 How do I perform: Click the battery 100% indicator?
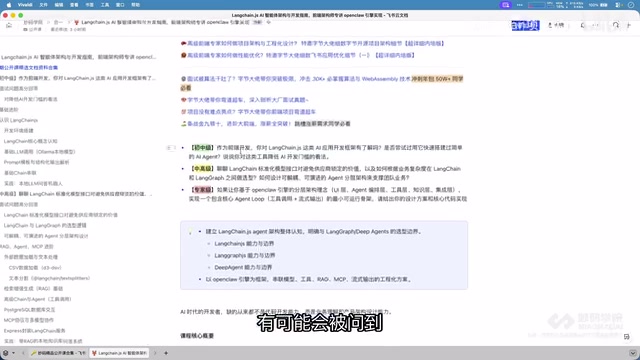click(598, 5)
